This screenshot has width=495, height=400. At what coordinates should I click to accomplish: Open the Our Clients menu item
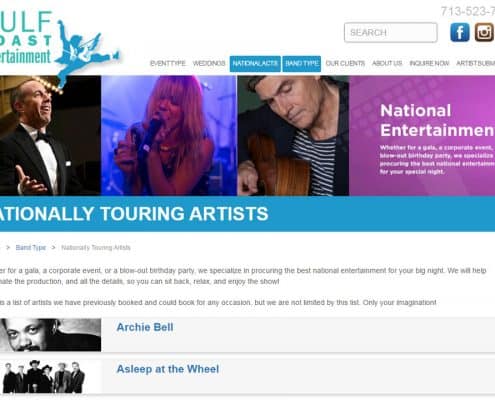point(345,63)
